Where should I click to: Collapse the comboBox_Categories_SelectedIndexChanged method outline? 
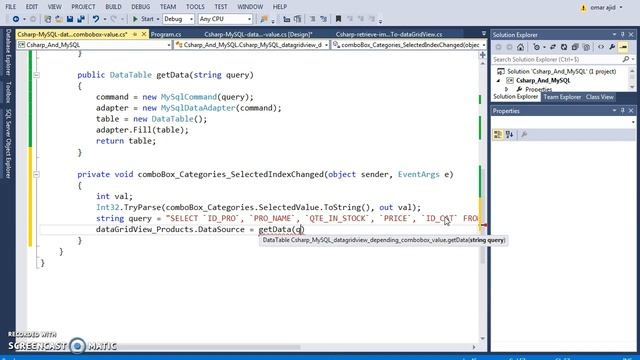coord(36,175)
